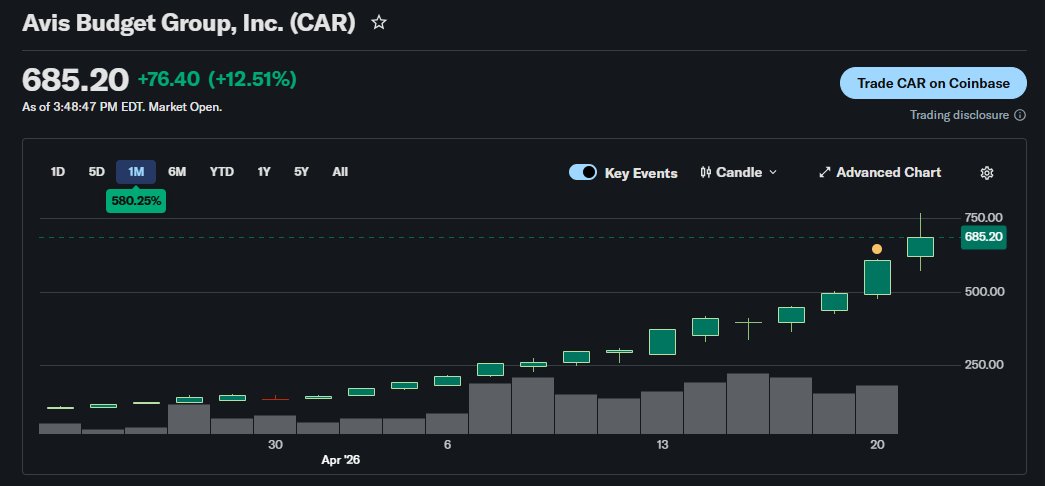Click the Avis Budget Group, Inc. (CAR) title

(189, 23)
